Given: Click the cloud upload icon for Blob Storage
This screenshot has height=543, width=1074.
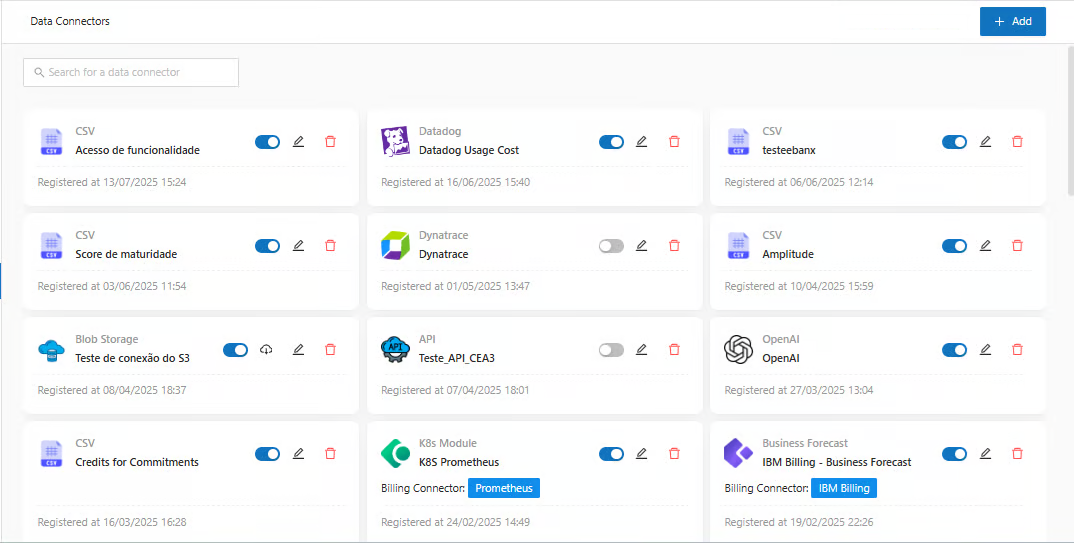Looking at the screenshot, I should click(x=266, y=350).
